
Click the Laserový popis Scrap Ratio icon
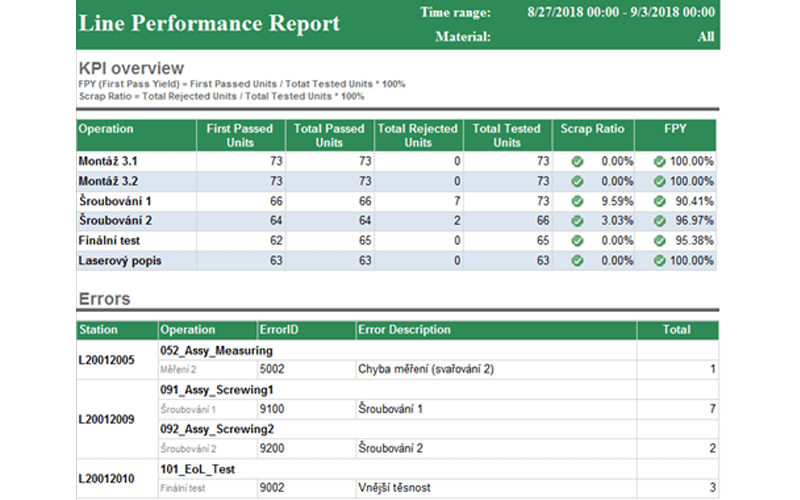[x=577, y=261]
